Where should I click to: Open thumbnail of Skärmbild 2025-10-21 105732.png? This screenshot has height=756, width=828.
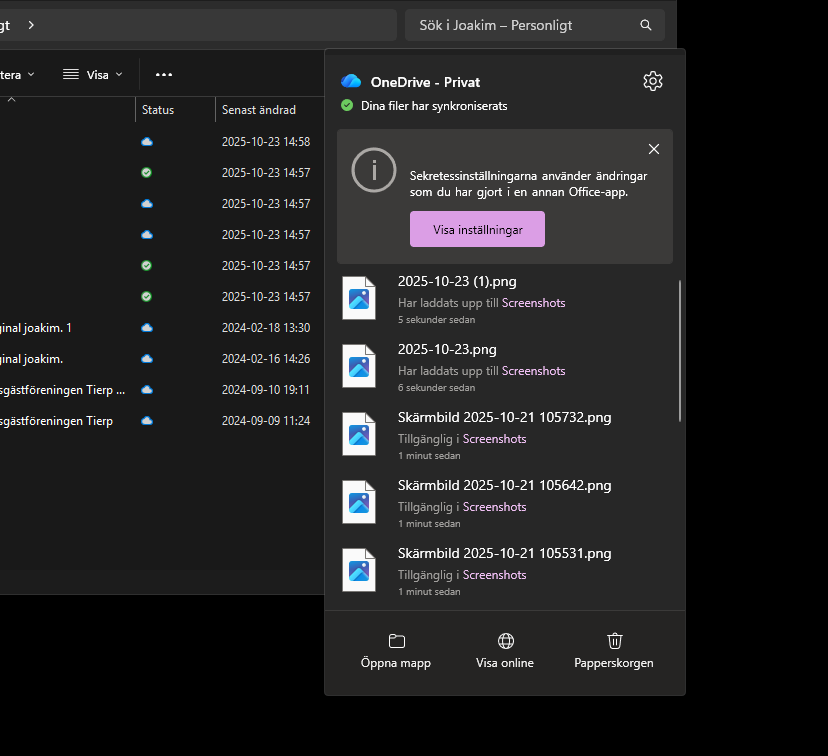coord(359,434)
